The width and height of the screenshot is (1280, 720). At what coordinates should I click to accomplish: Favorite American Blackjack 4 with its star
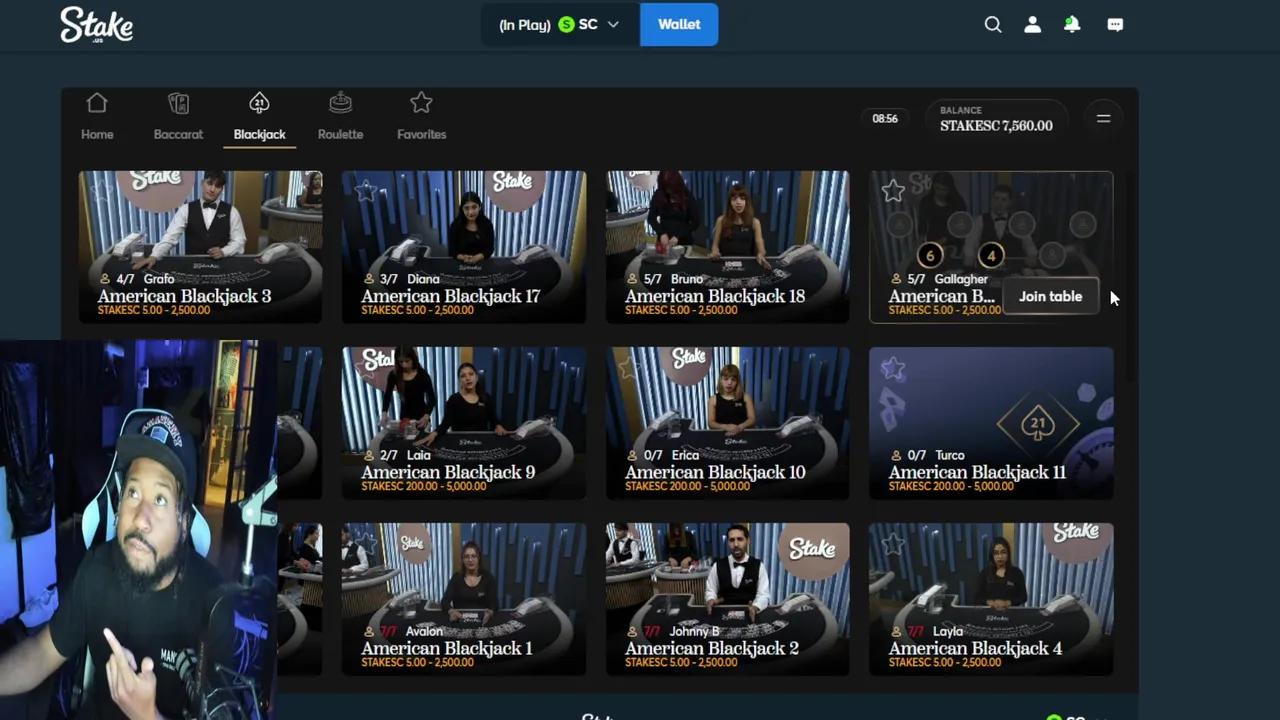tap(893, 544)
